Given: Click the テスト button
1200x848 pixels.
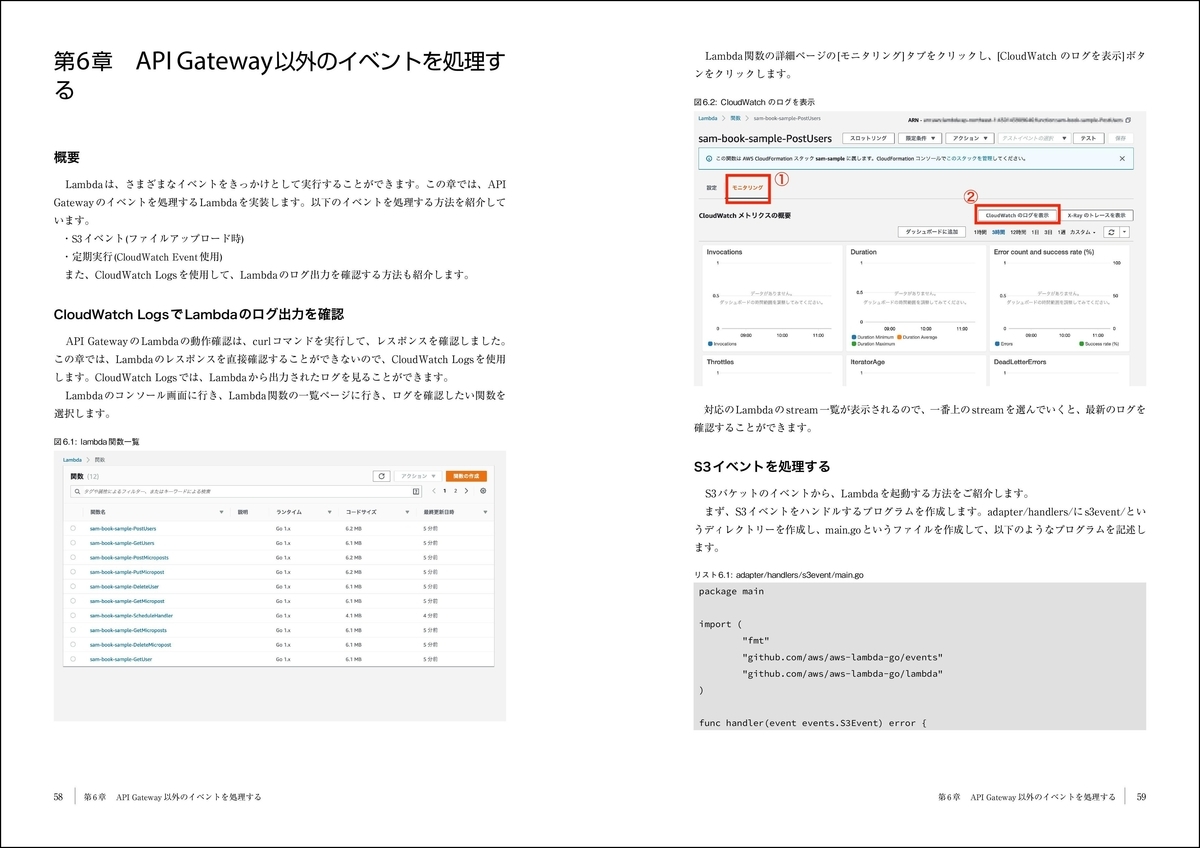Looking at the screenshot, I should 1088,138.
